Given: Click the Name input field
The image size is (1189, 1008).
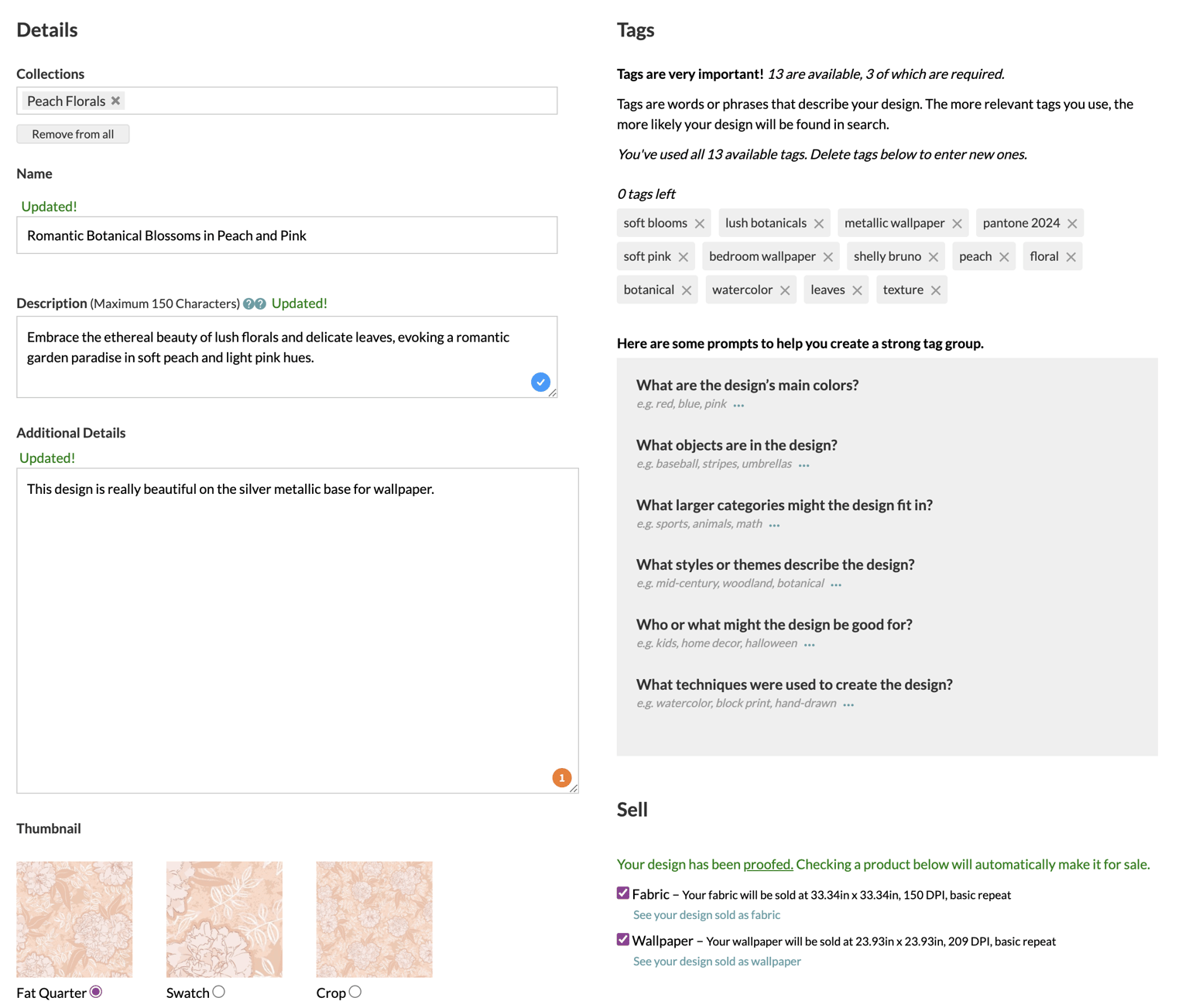Looking at the screenshot, I should click(287, 235).
